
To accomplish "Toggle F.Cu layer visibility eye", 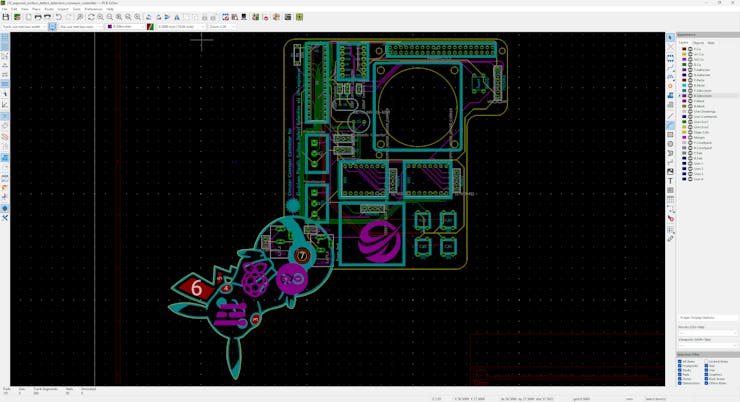I will pos(690,49).
